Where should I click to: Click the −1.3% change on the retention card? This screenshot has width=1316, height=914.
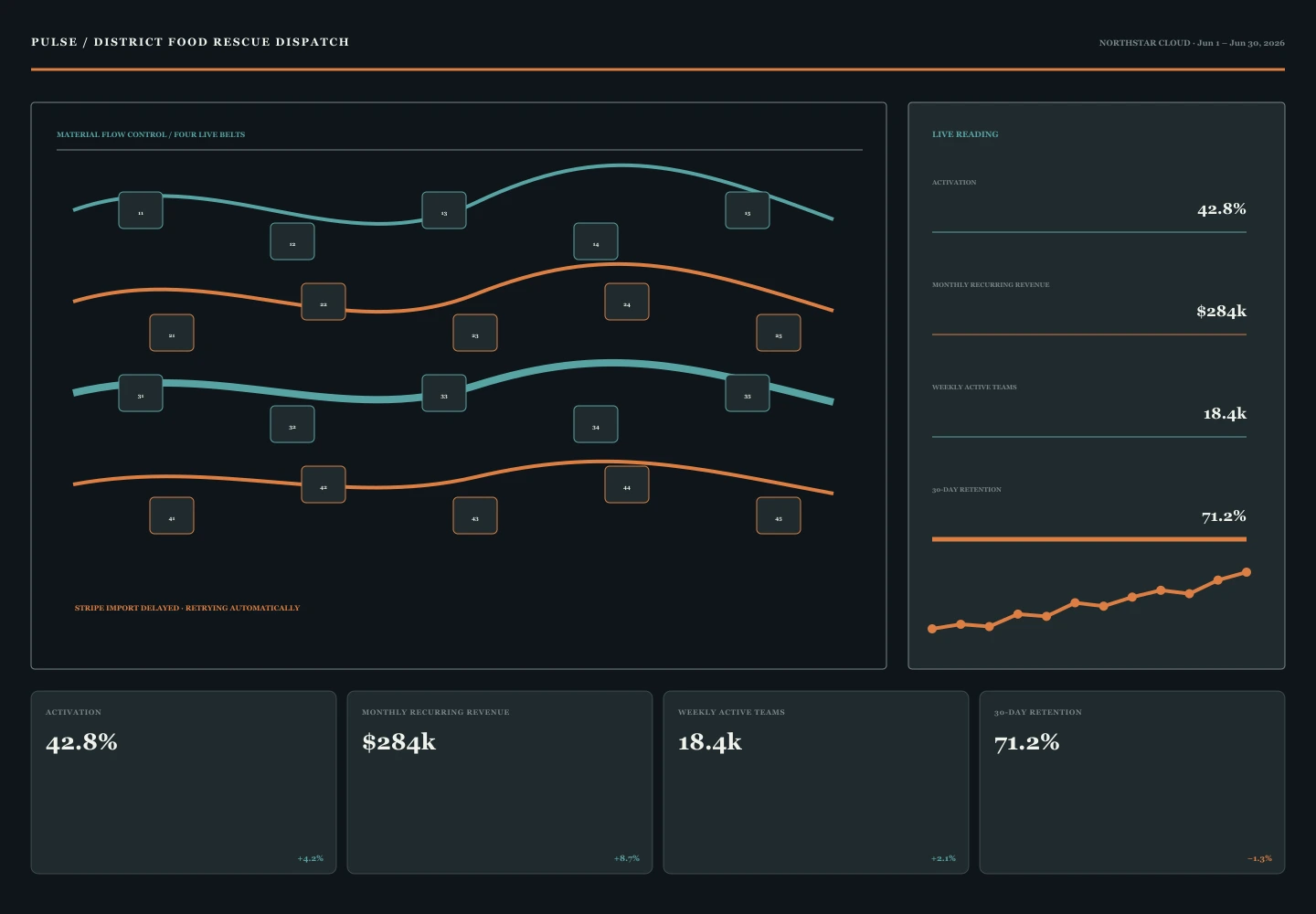pos(1259,858)
